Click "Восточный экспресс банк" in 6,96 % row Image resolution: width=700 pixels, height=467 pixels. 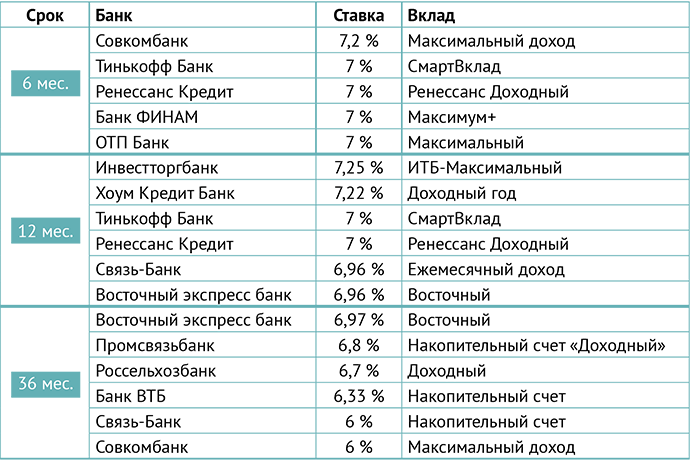point(193,295)
